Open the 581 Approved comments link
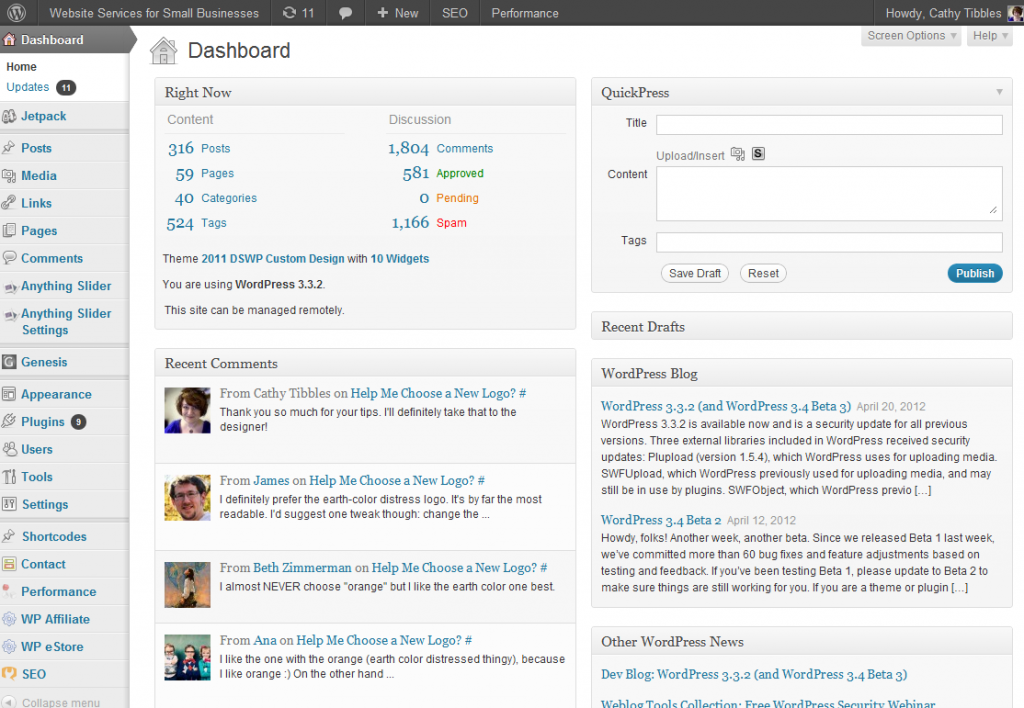The width and height of the screenshot is (1024, 708). pyautogui.click(x=443, y=173)
